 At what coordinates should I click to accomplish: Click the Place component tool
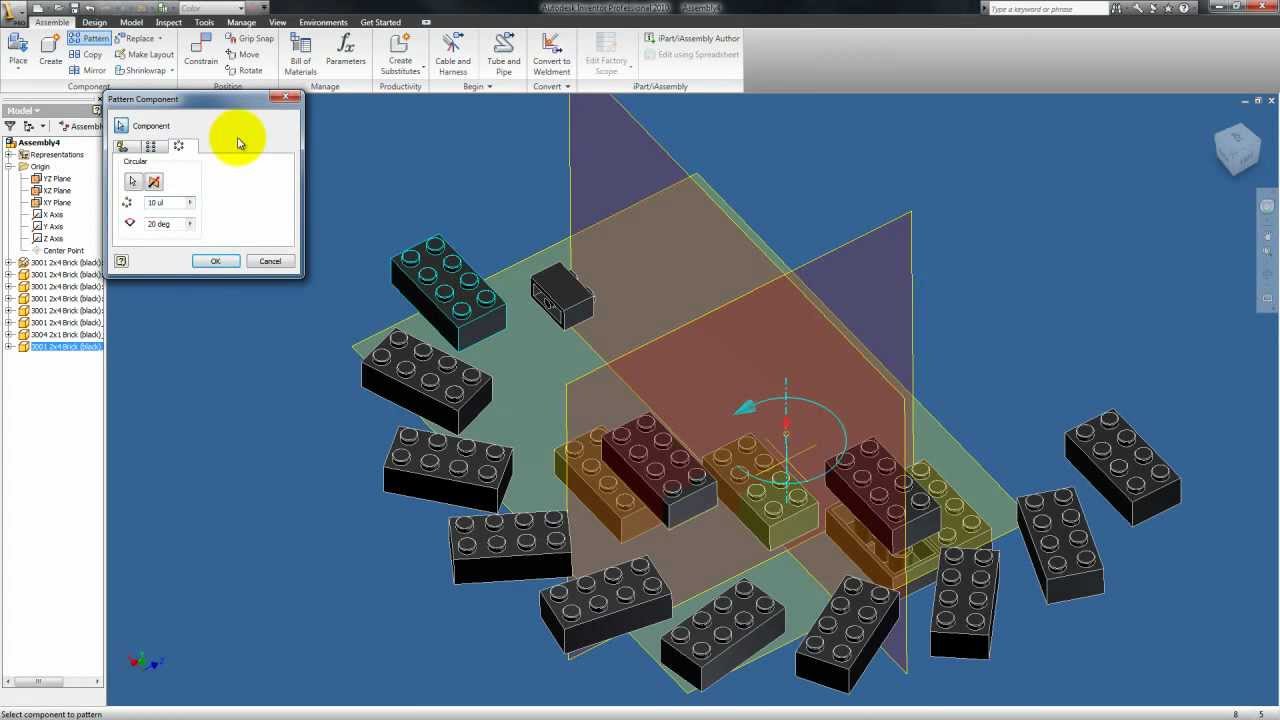(18, 49)
